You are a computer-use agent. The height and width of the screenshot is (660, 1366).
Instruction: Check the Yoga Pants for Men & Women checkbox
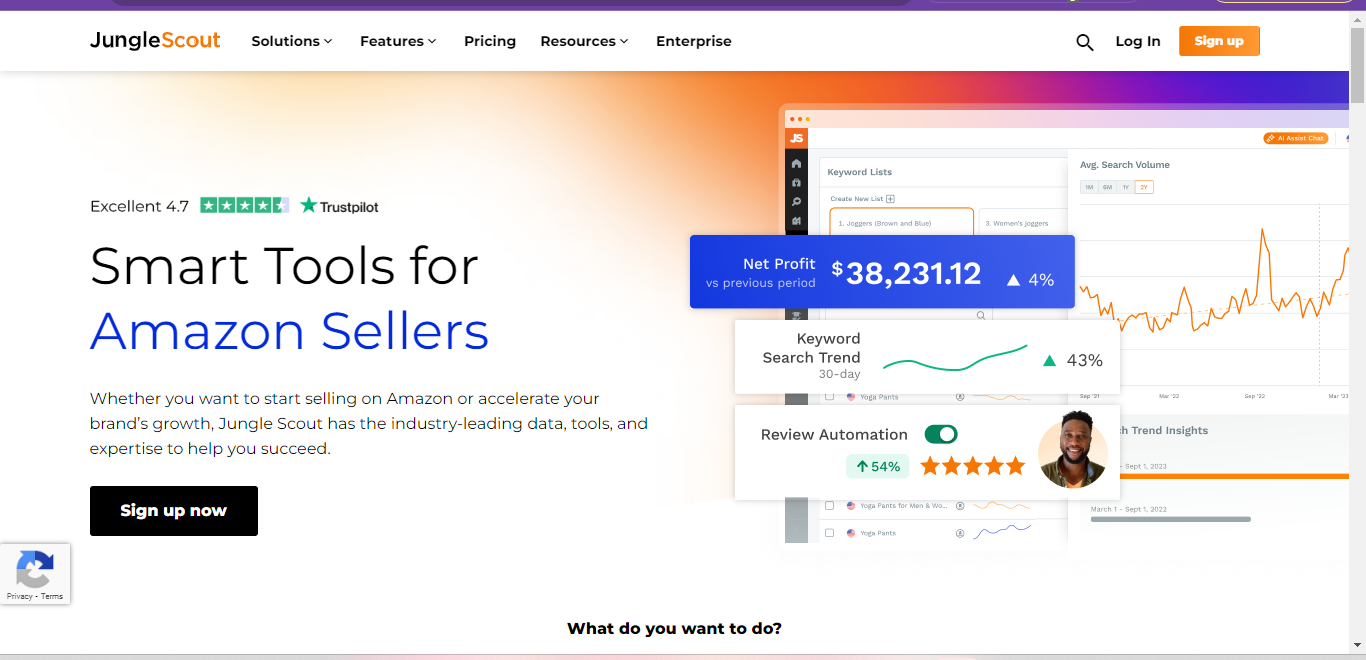829,506
